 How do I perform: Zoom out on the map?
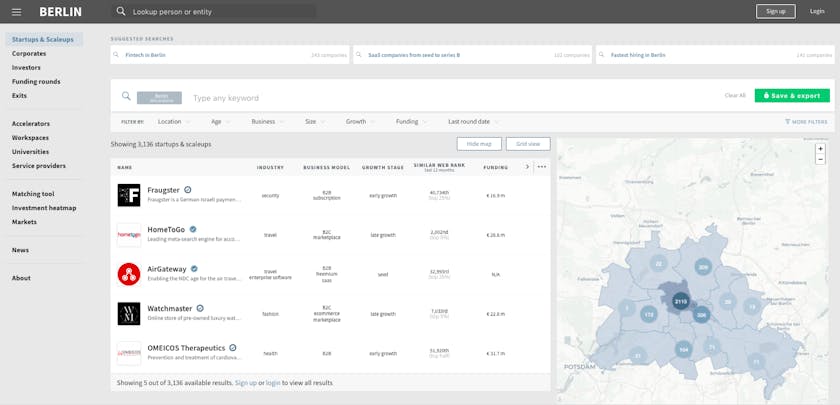click(x=820, y=159)
